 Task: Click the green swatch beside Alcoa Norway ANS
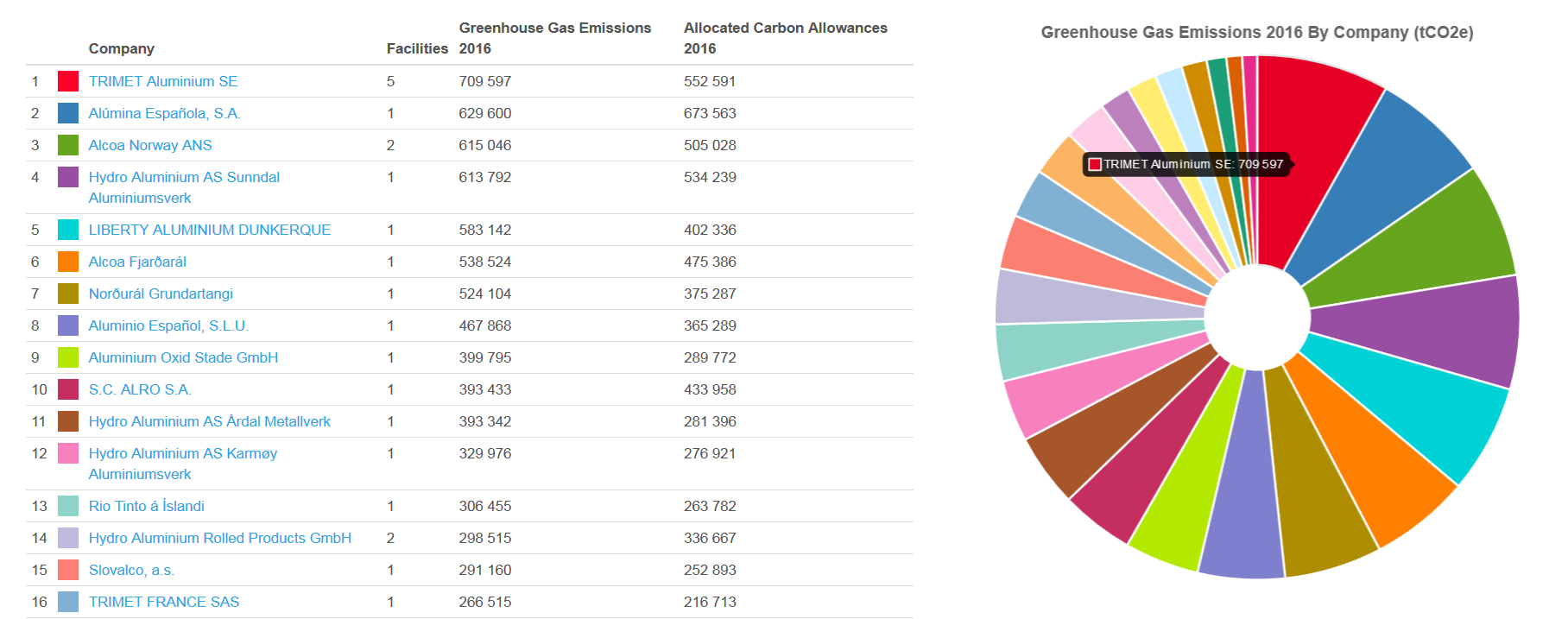(x=68, y=145)
